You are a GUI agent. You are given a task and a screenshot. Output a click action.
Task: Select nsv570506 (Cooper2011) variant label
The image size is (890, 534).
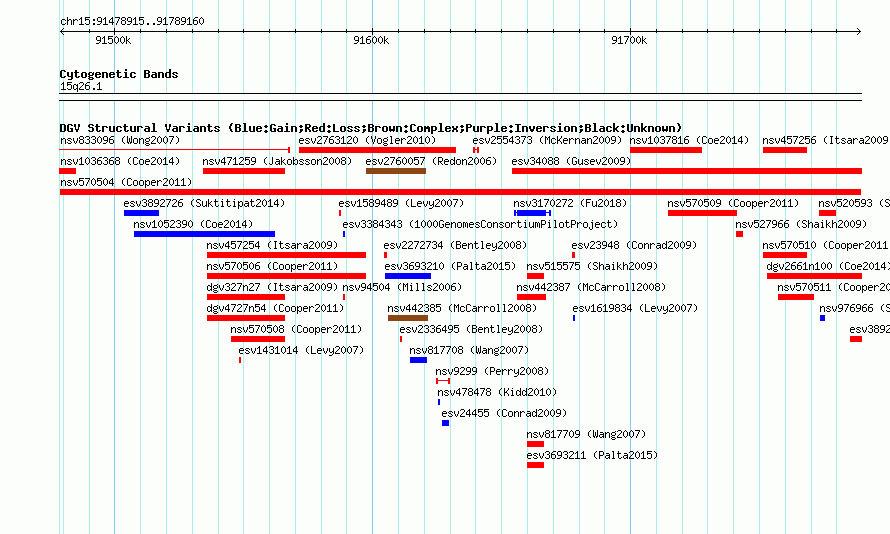click(272, 266)
